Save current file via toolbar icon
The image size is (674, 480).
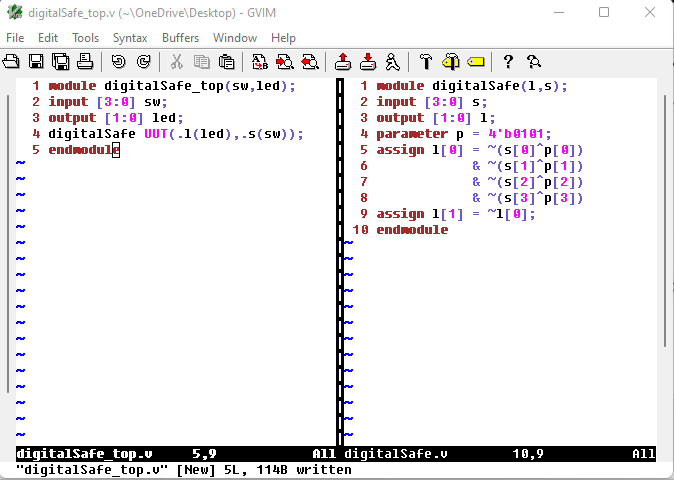coord(36,62)
